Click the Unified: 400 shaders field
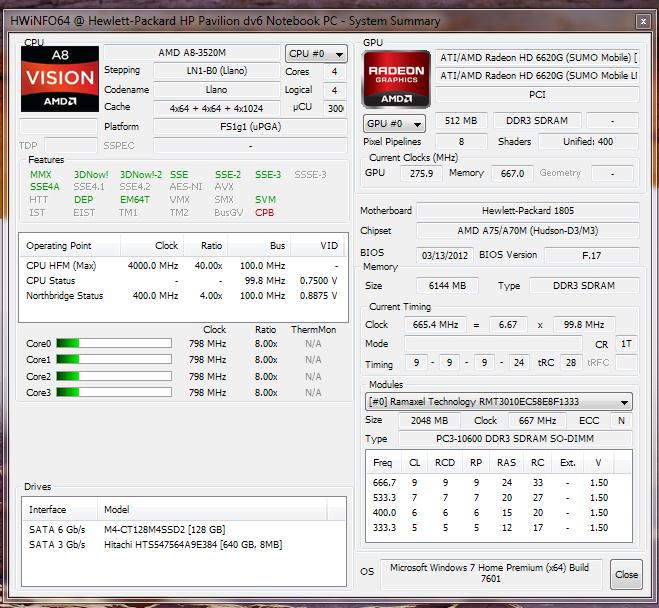The height and width of the screenshot is (608, 659). 588,142
